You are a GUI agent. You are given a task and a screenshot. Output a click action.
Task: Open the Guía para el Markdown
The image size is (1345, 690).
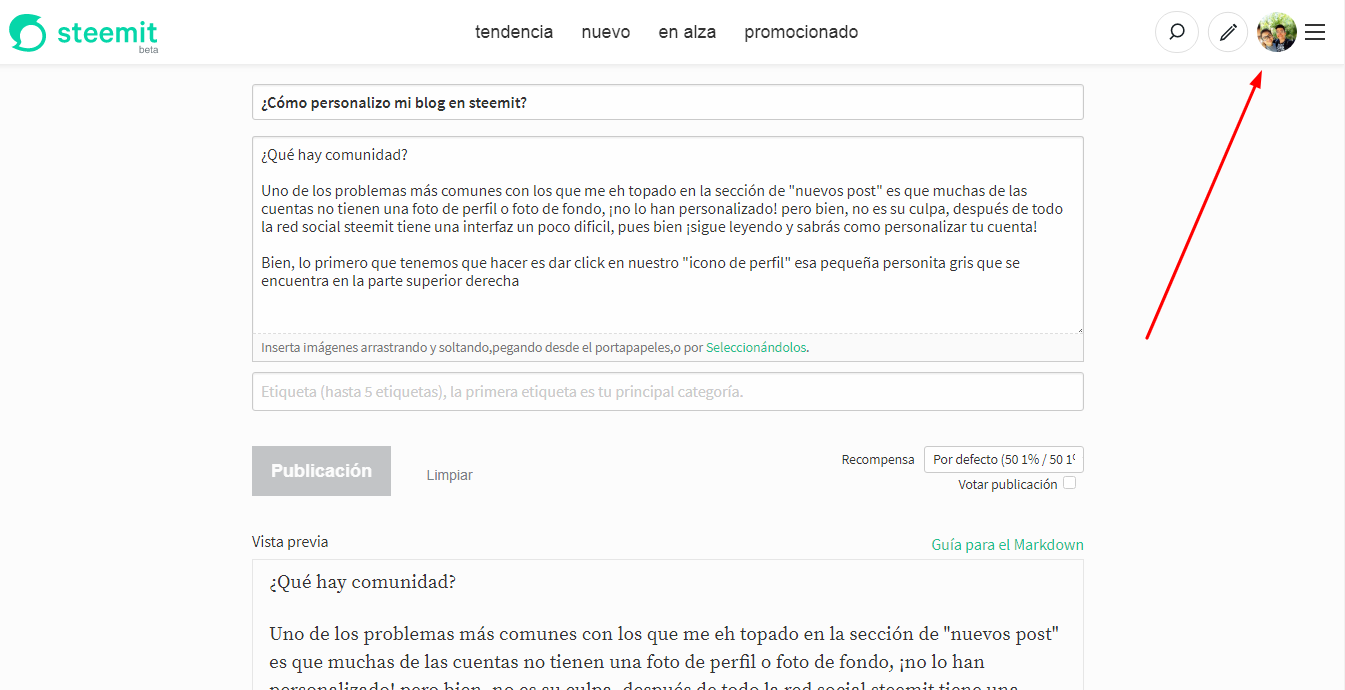click(x=1007, y=544)
